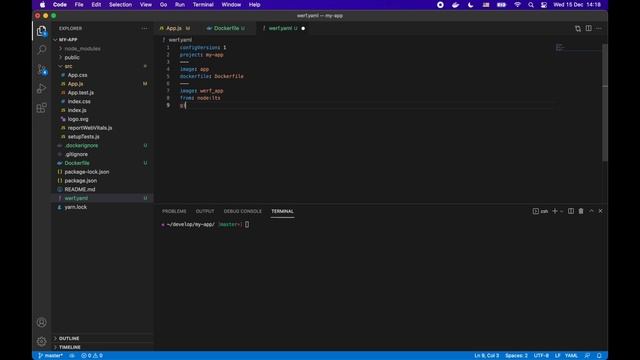The width and height of the screenshot is (640, 360).
Task: Click the editor minimap
Action: pos(578,48)
